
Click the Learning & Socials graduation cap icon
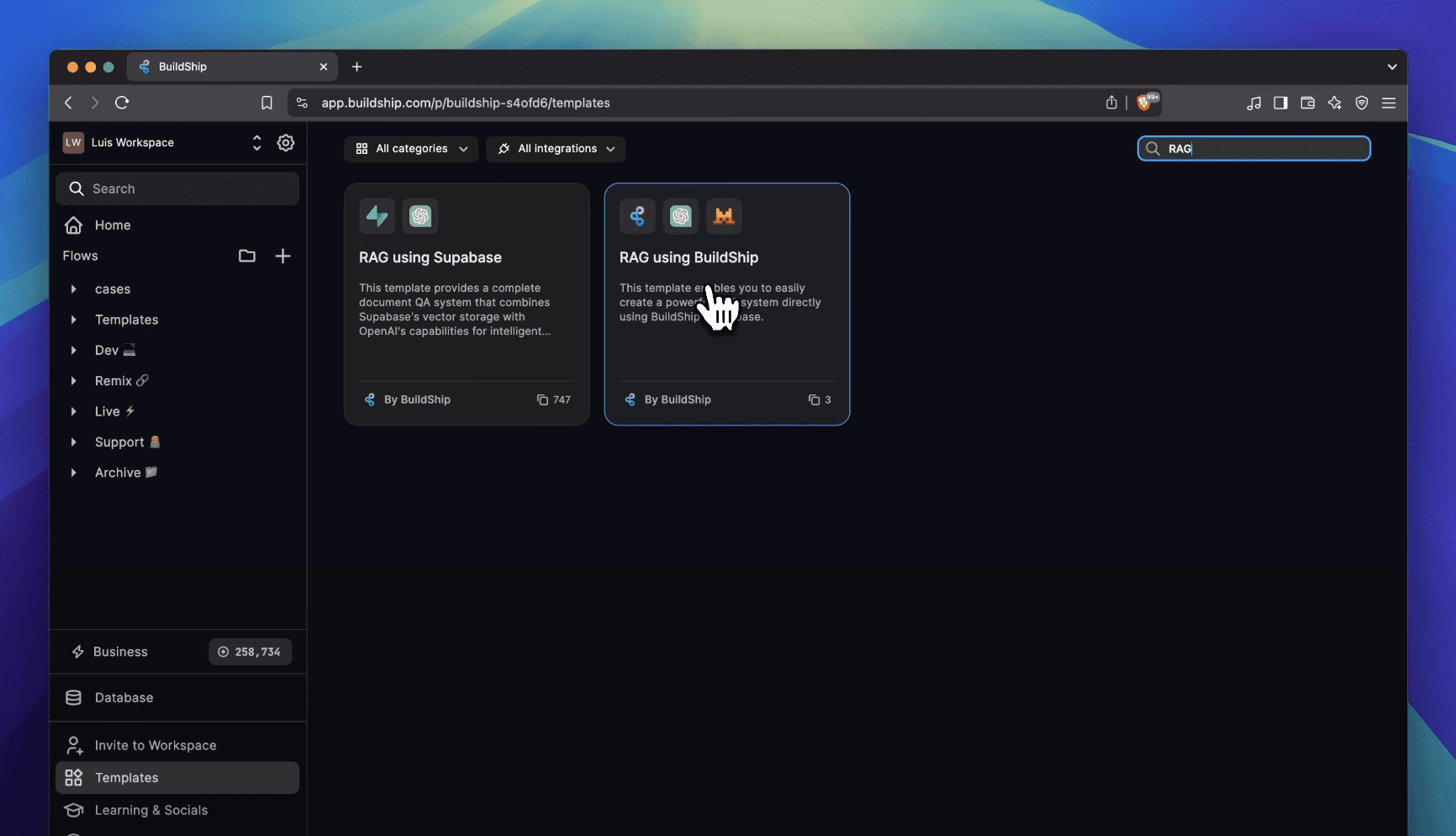point(74,810)
